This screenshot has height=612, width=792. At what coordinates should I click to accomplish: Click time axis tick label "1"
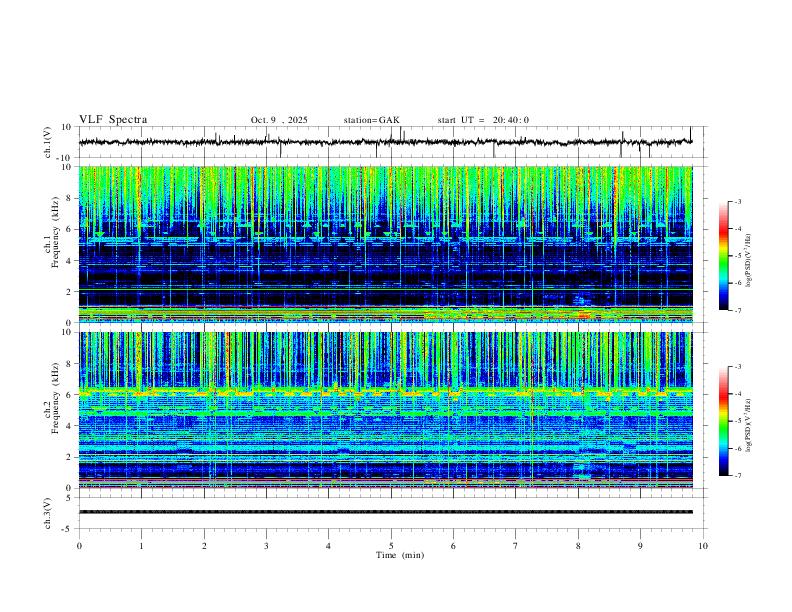click(x=141, y=546)
